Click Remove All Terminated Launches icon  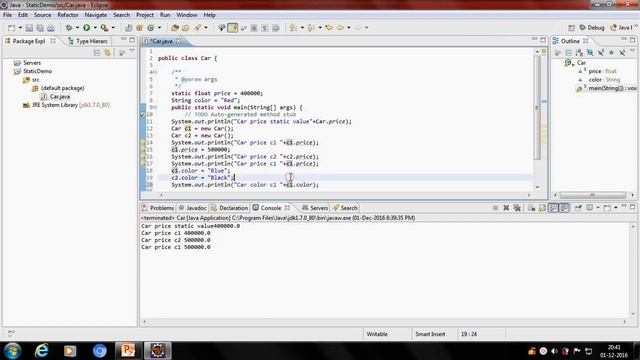(x=517, y=208)
